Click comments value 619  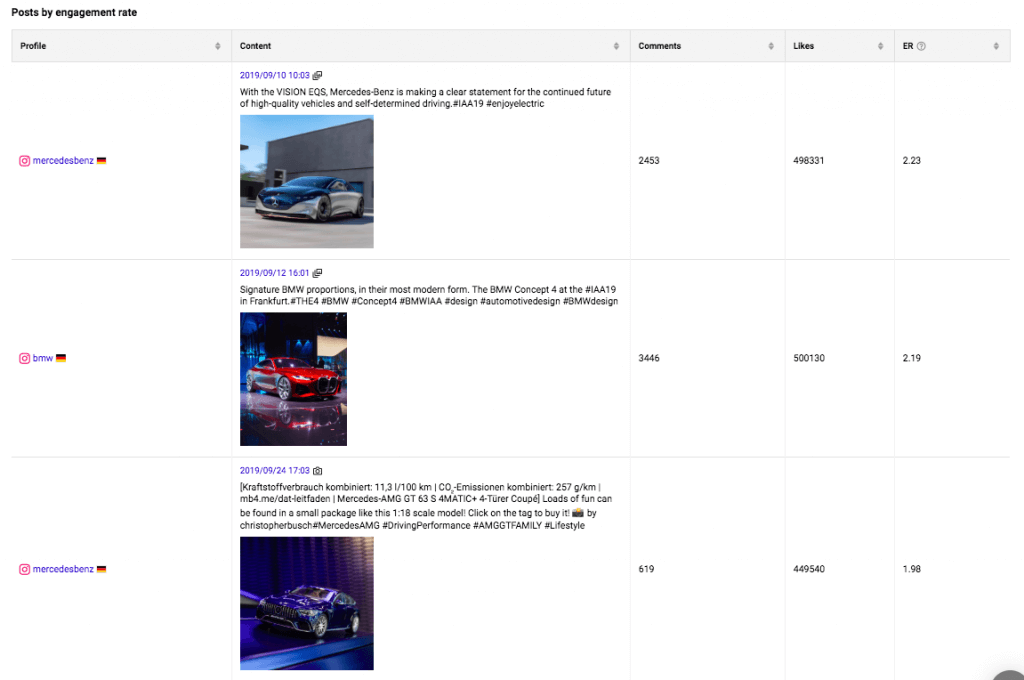(x=646, y=569)
